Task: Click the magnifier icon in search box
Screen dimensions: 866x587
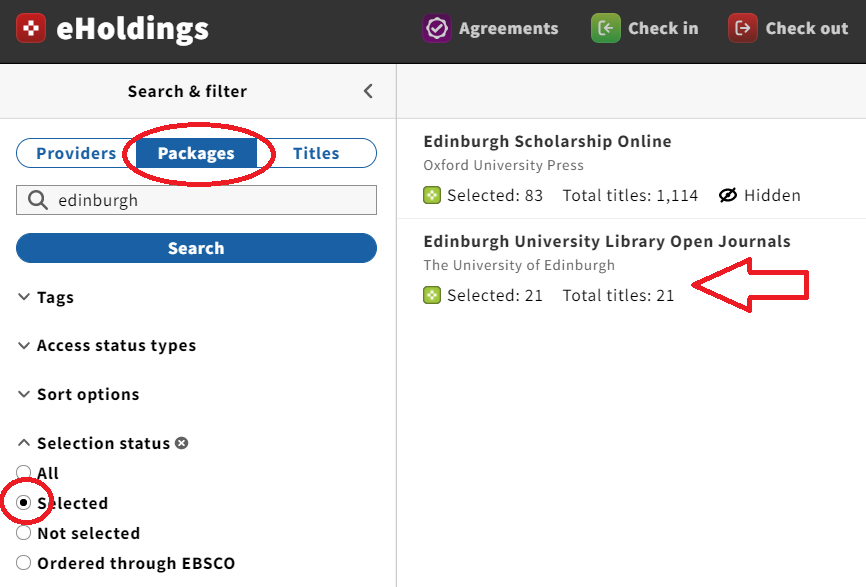Action: (x=38, y=200)
